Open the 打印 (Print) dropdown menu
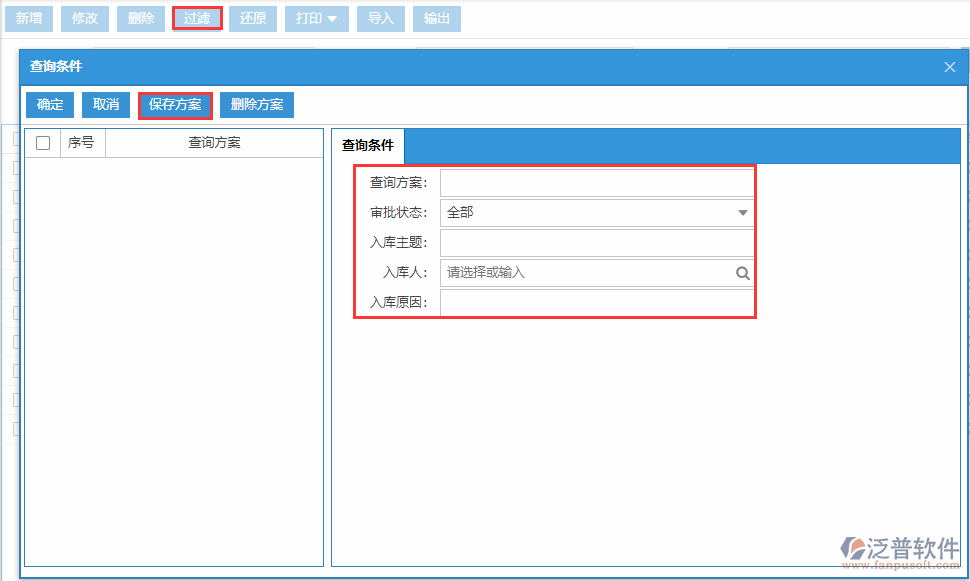 [316, 18]
